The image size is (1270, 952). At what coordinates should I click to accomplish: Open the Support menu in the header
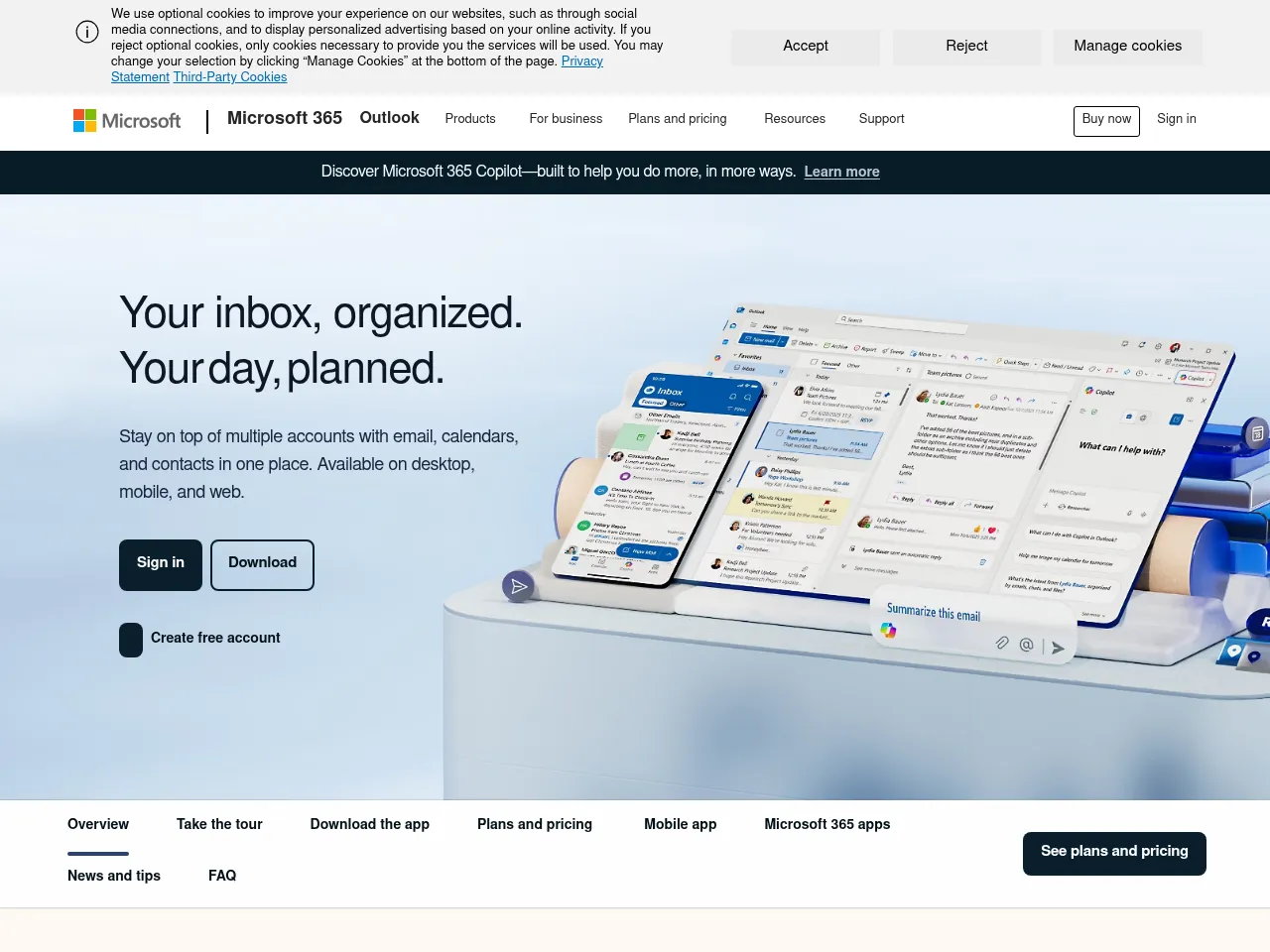(x=881, y=119)
